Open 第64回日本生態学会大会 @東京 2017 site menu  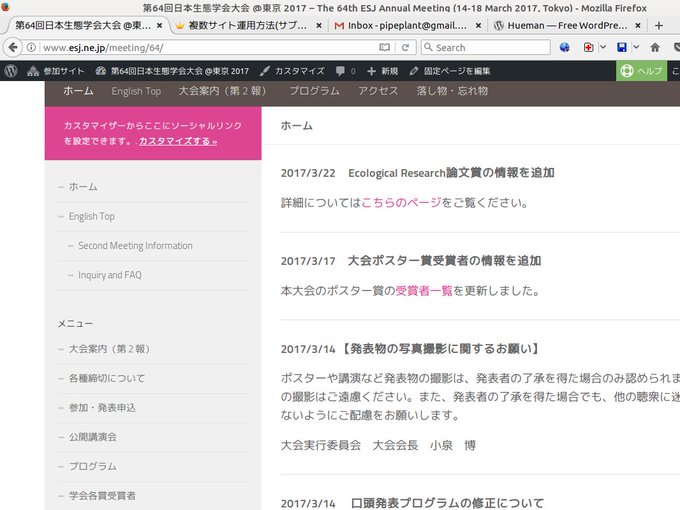click(172, 71)
